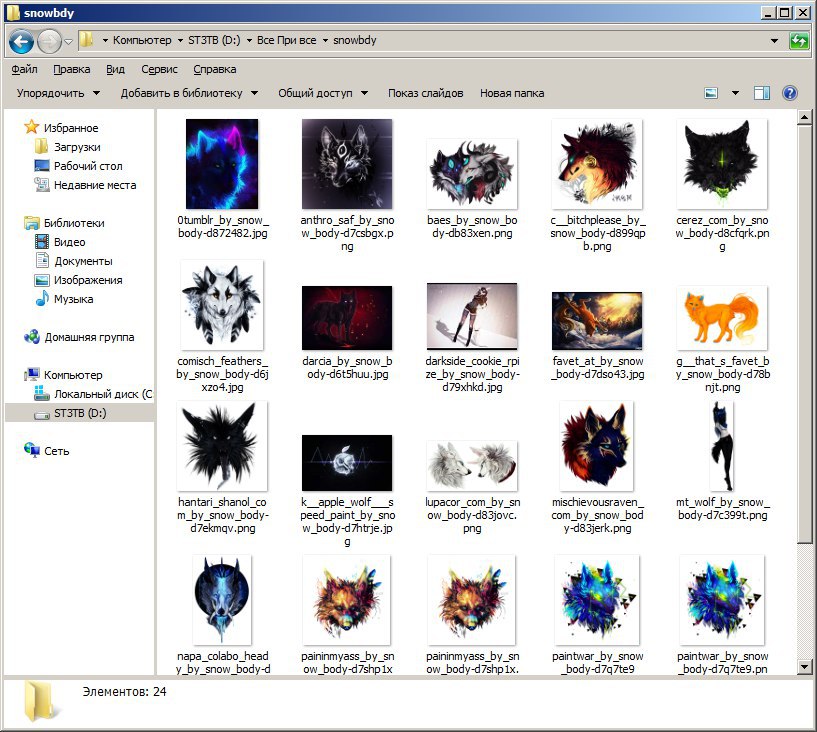Viewport: 817px width, 732px height.
Task: Select the comisch_feathers_by_snow_body thumbnail
Action: tap(222, 305)
